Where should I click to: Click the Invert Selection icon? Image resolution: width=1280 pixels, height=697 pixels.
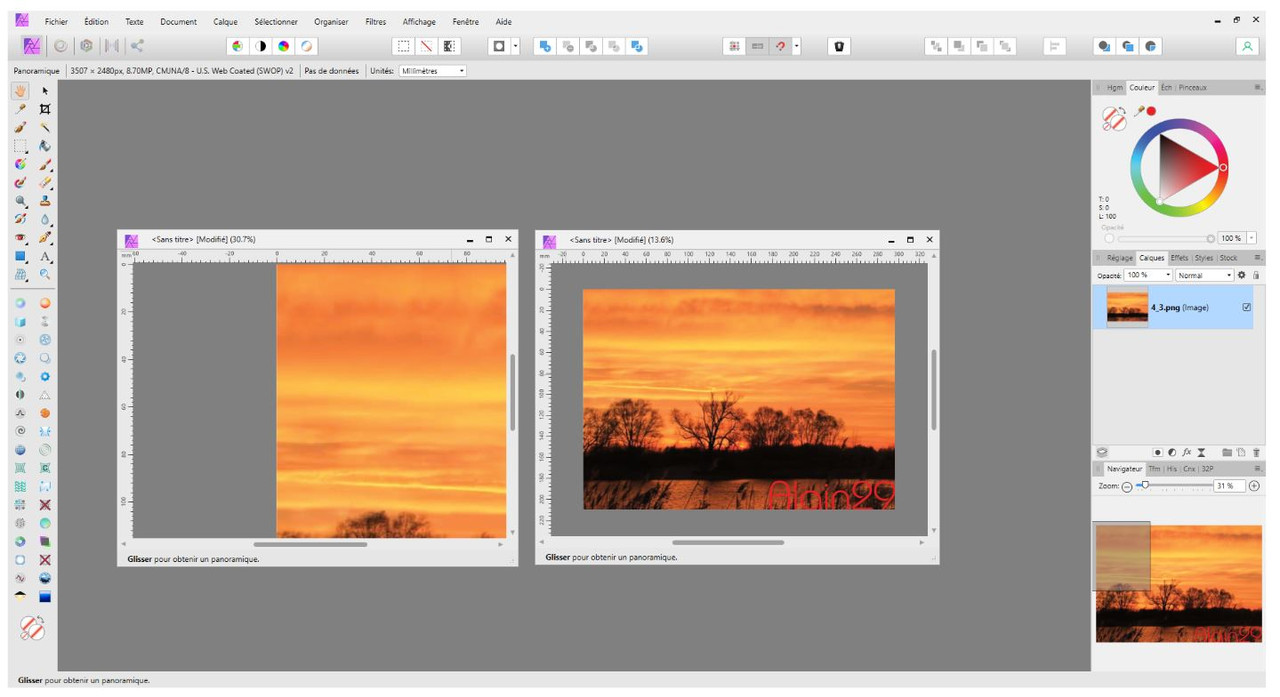(449, 46)
